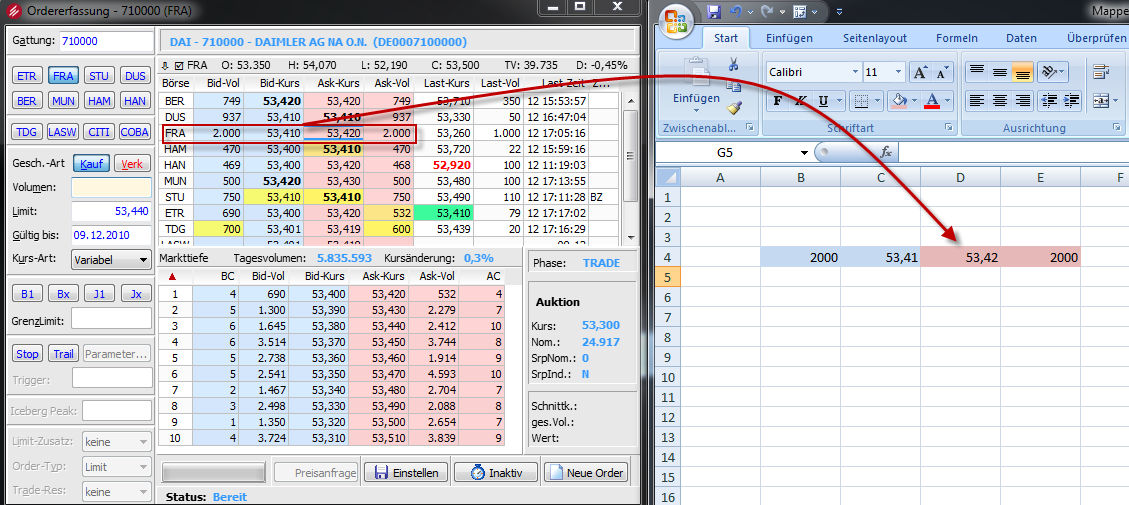Open the Limit-Zusatz dropdown
The width and height of the screenshot is (1129, 505).
(117, 440)
